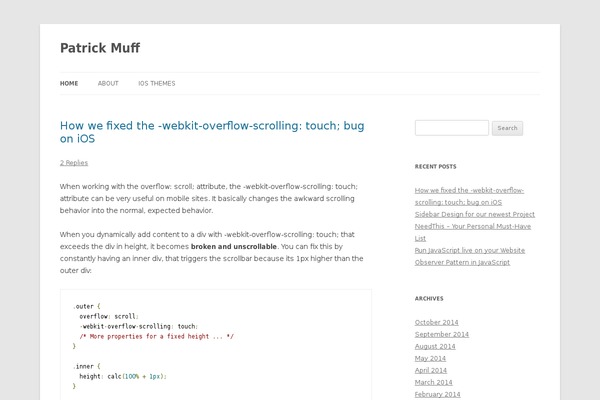Click paragraph beginning When working with the overflow
The image size is (600, 400).
209,198
